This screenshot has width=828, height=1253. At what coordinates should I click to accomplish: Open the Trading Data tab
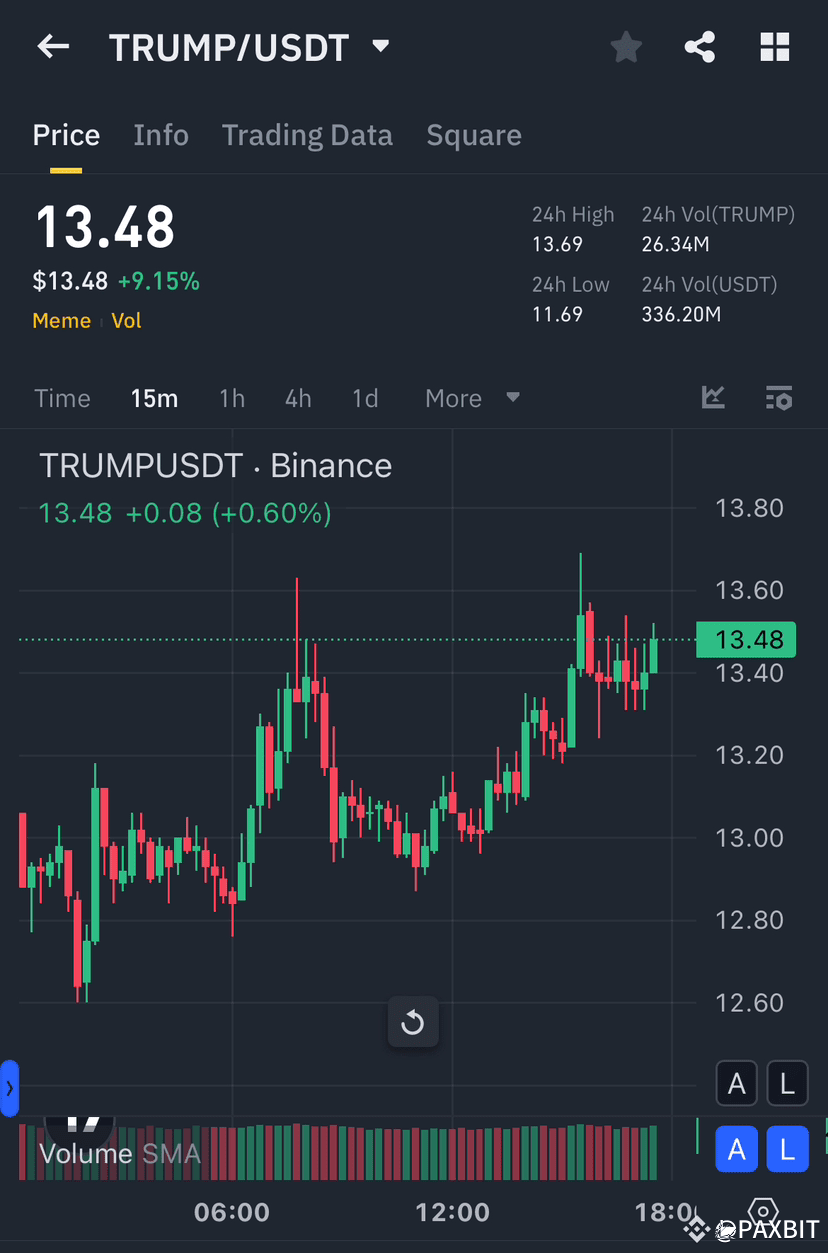pos(307,135)
